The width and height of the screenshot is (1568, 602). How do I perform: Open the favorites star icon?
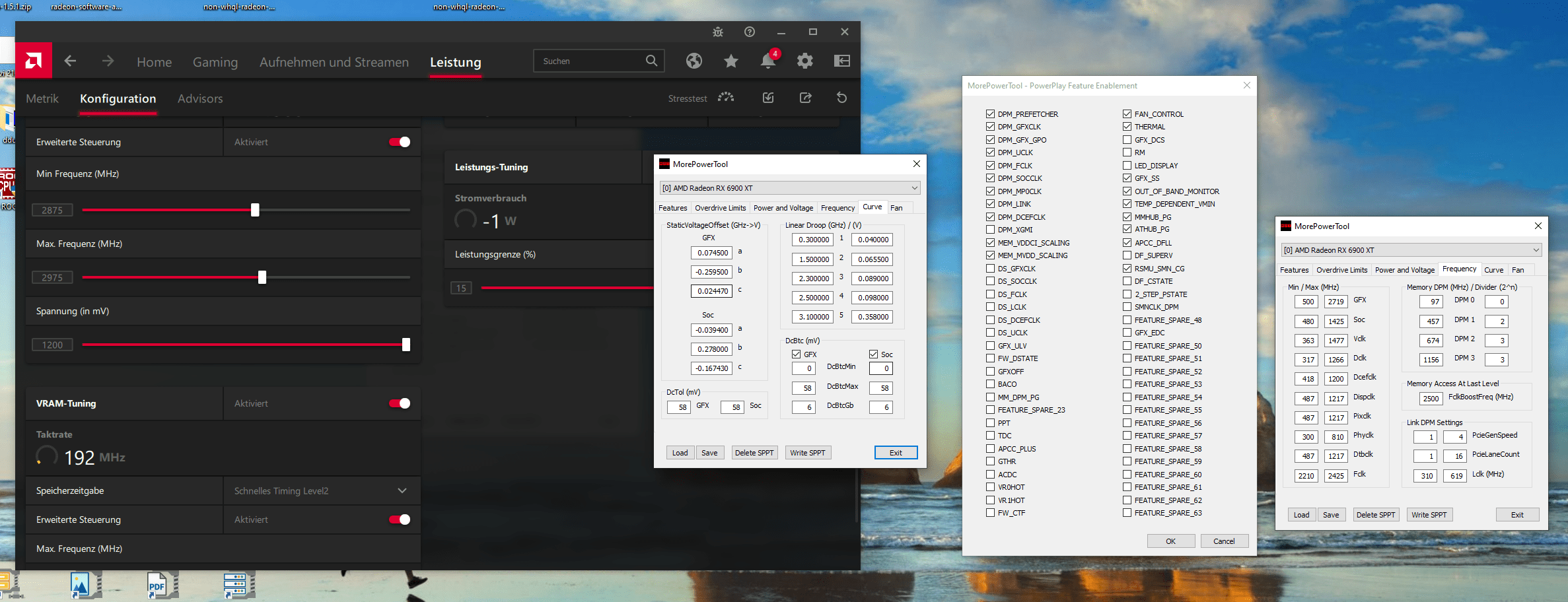point(731,61)
